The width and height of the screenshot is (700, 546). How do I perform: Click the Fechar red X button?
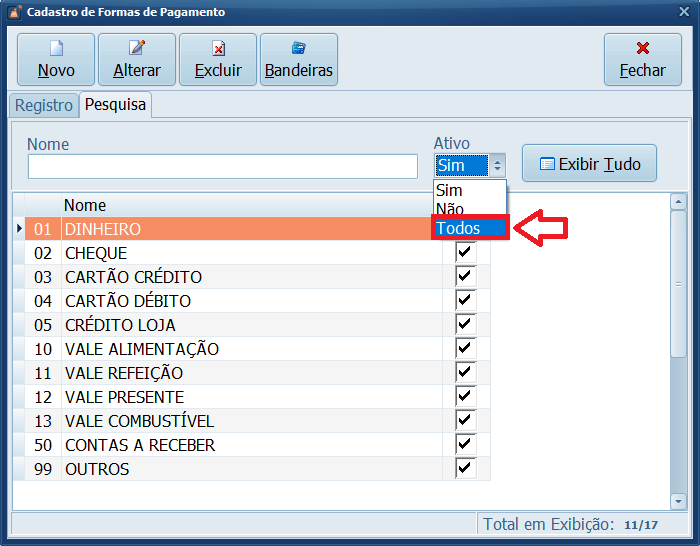pos(642,60)
